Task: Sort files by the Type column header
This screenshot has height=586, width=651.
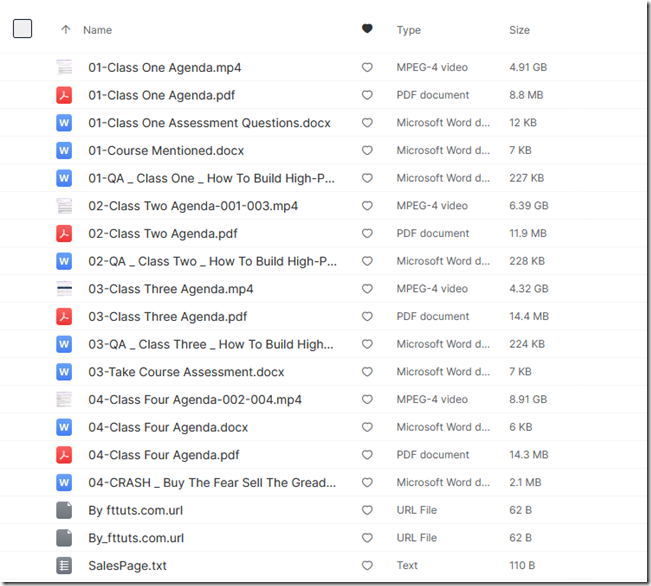Action: pos(408,30)
